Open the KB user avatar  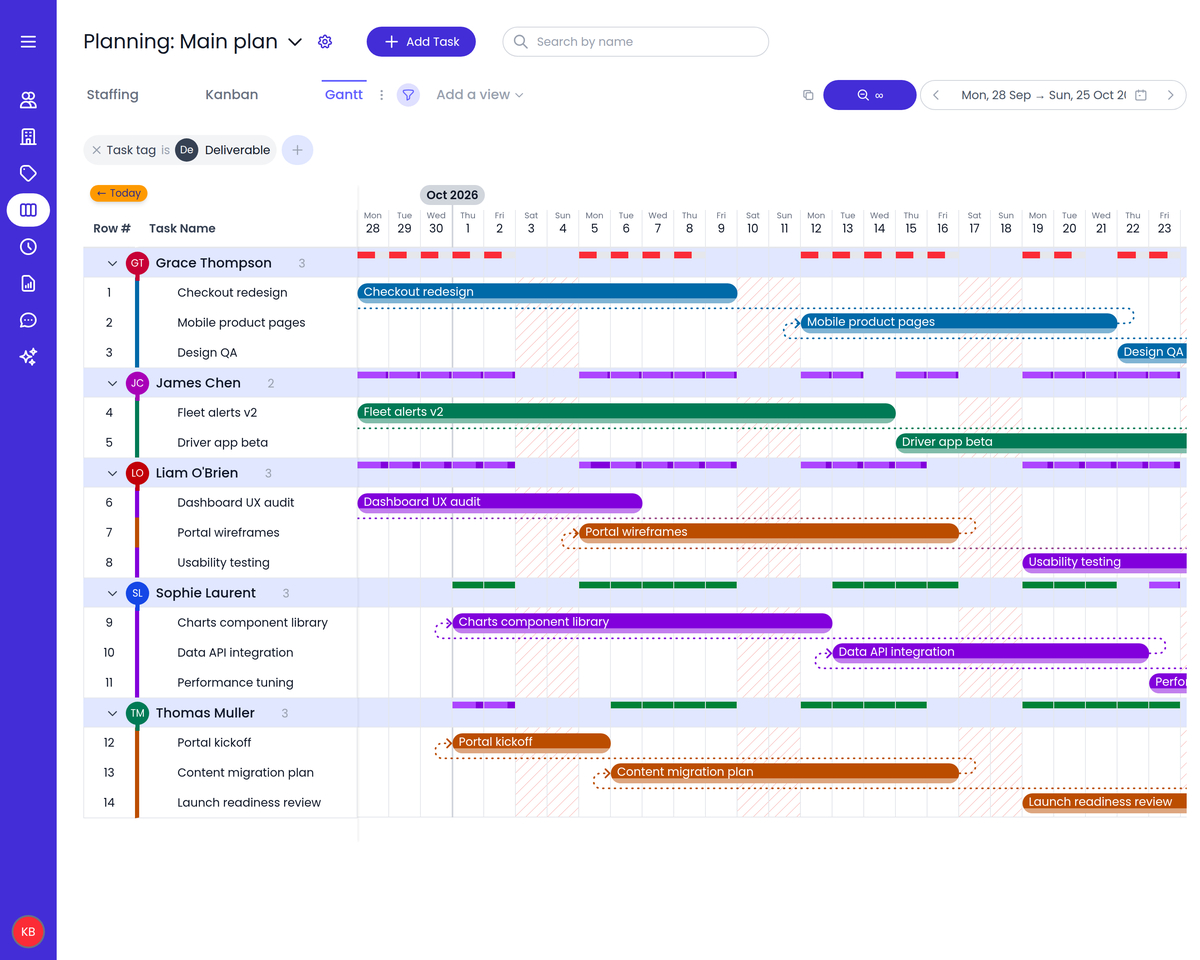point(28,931)
